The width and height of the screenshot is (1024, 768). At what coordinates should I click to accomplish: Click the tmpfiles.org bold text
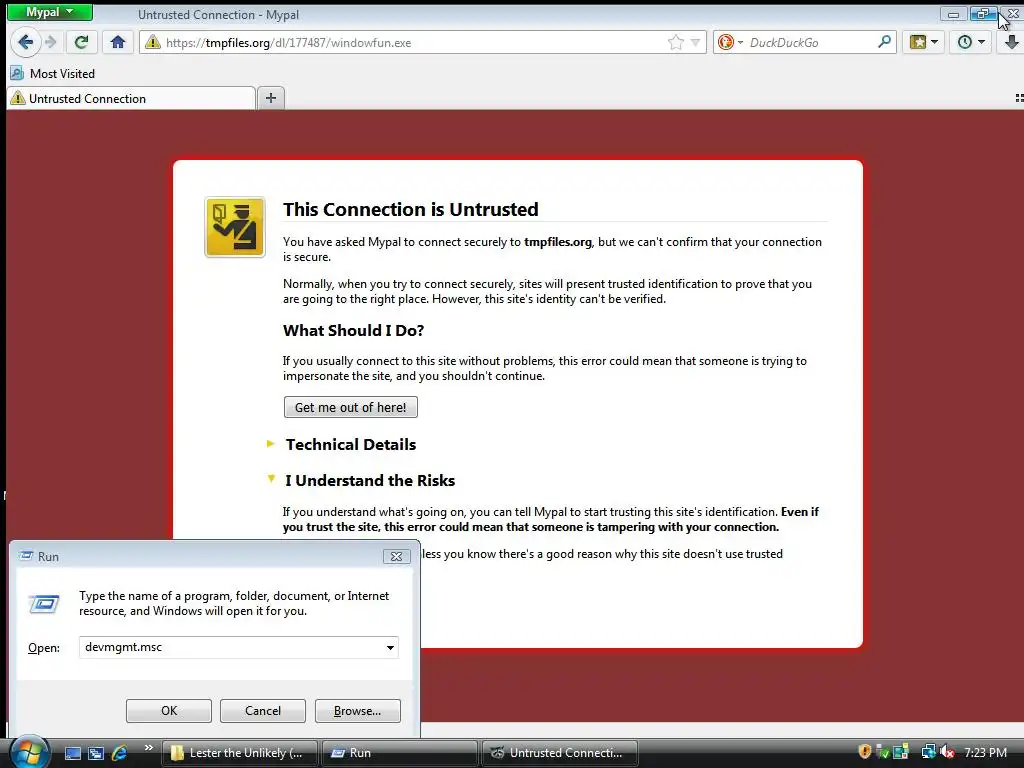point(558,242)
